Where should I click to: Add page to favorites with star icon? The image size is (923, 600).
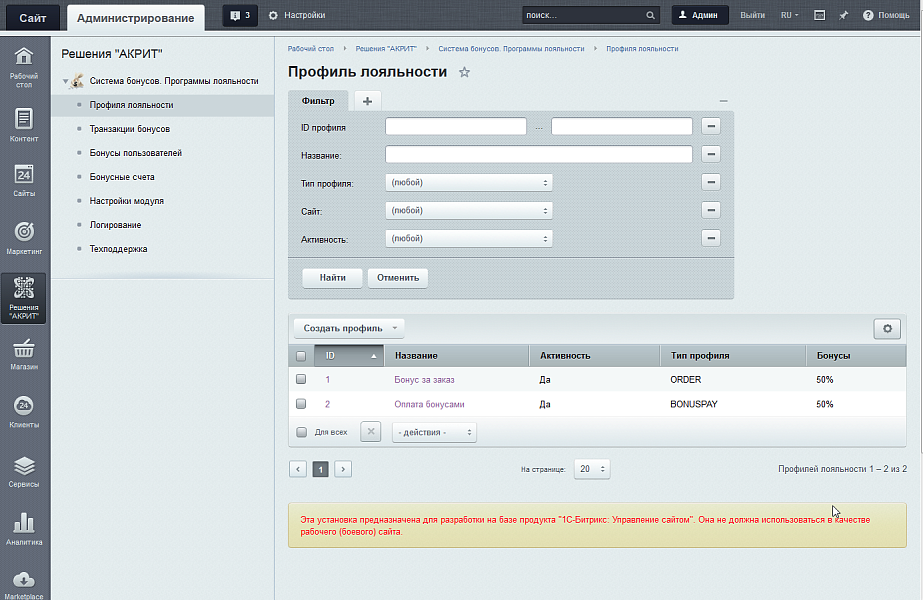[x=464, y=73]
